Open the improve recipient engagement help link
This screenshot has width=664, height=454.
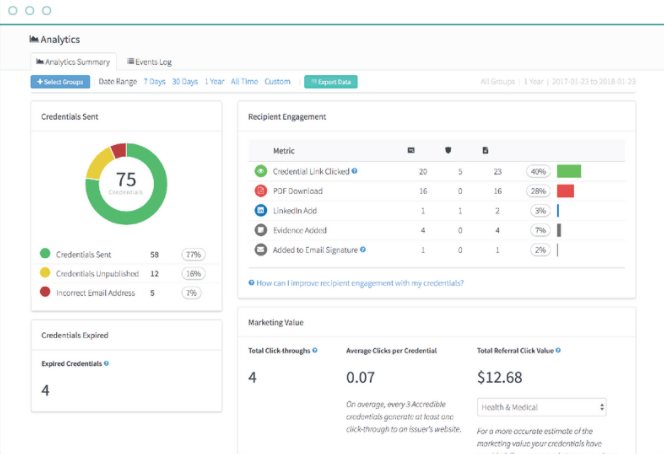(356, 283)
